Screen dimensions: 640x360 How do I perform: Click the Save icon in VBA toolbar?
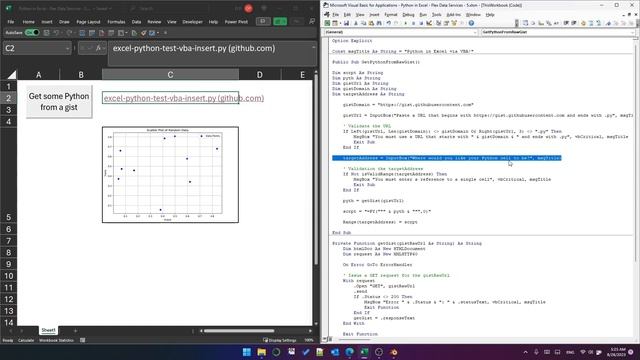[x=346, y=23]
